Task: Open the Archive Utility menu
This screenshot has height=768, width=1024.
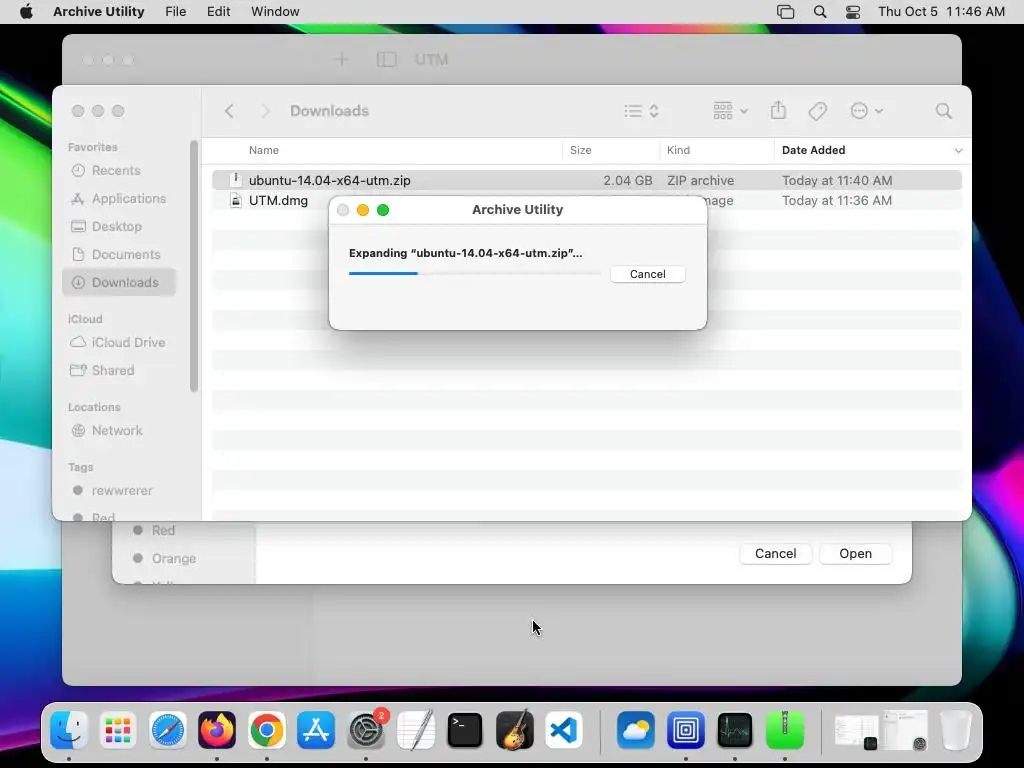Action: [99, 12]
